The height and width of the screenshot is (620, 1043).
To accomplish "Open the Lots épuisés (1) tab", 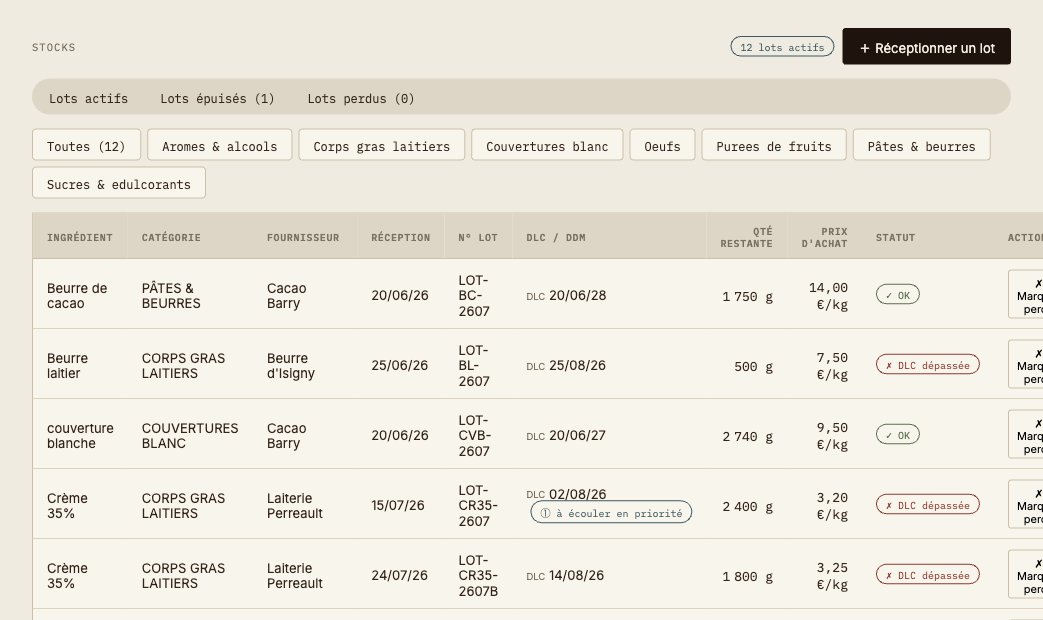I will pos(217,98).
